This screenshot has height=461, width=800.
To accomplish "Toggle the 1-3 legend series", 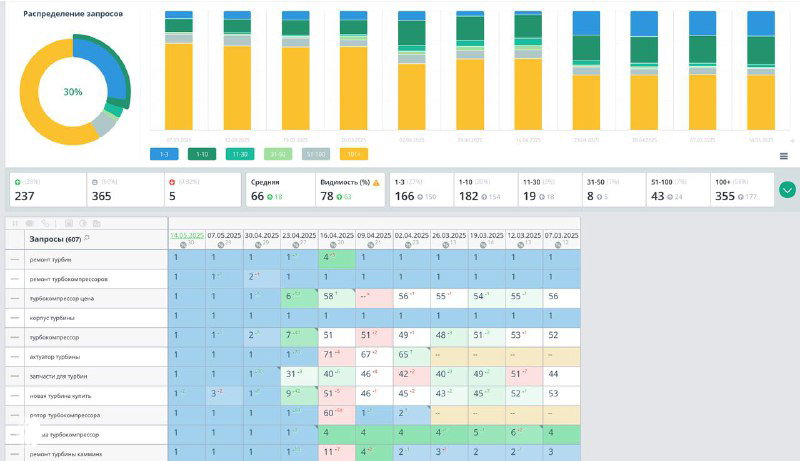I will pyautogui.click(x=164, y=154).
